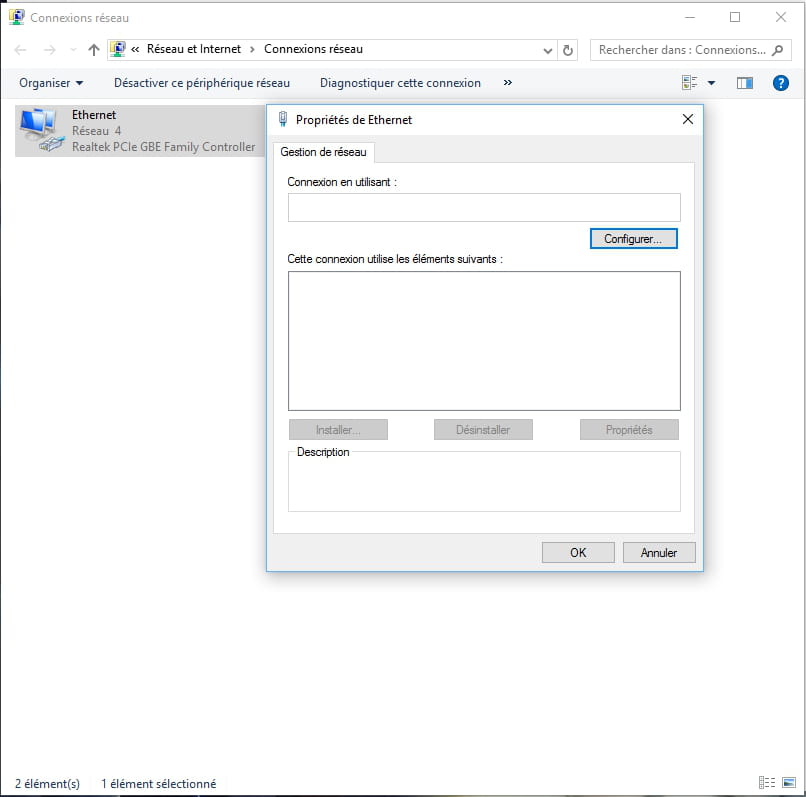Open the submenu arrow after Réseau et Internet
The height and width of the screenshot is (797, 806).
coord(252,49)
